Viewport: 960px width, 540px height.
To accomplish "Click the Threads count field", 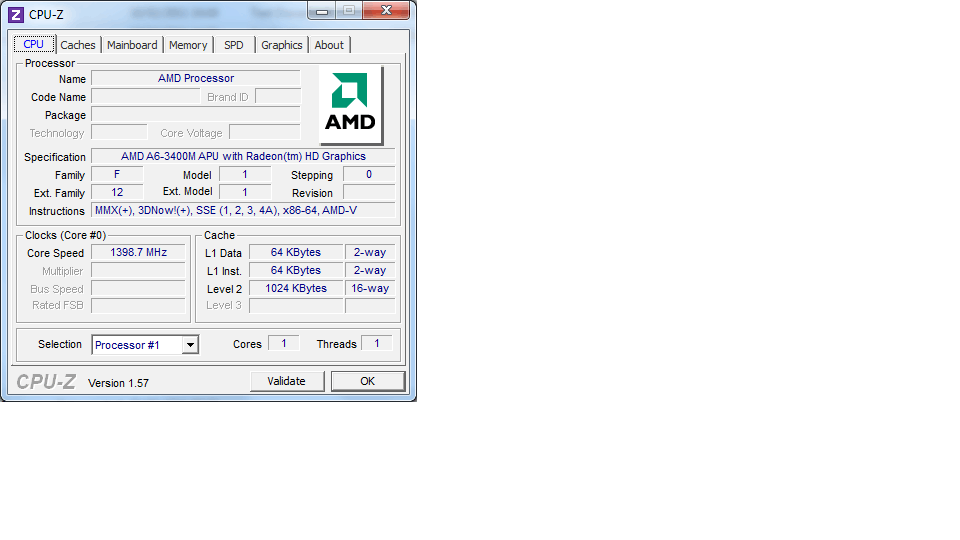I will [x=377, y=343].
